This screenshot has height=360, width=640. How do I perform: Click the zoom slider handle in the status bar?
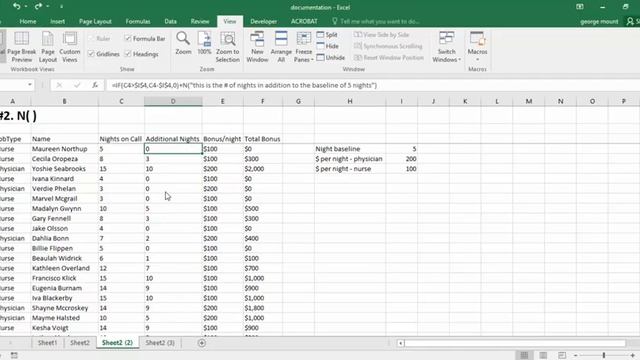click(x=604, y=355)
